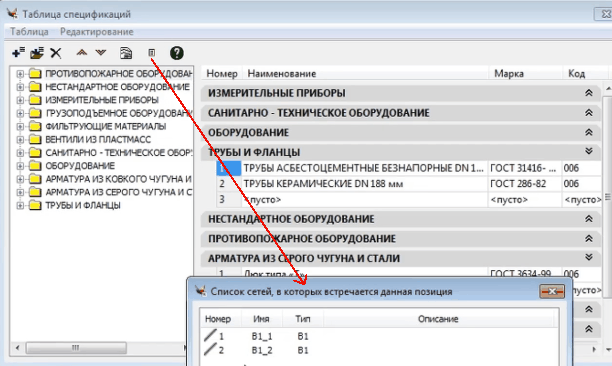612x366 pixels.
Task: Click the delete X toolbar icon
Action: pyautogui.click(x=56, y=53)
